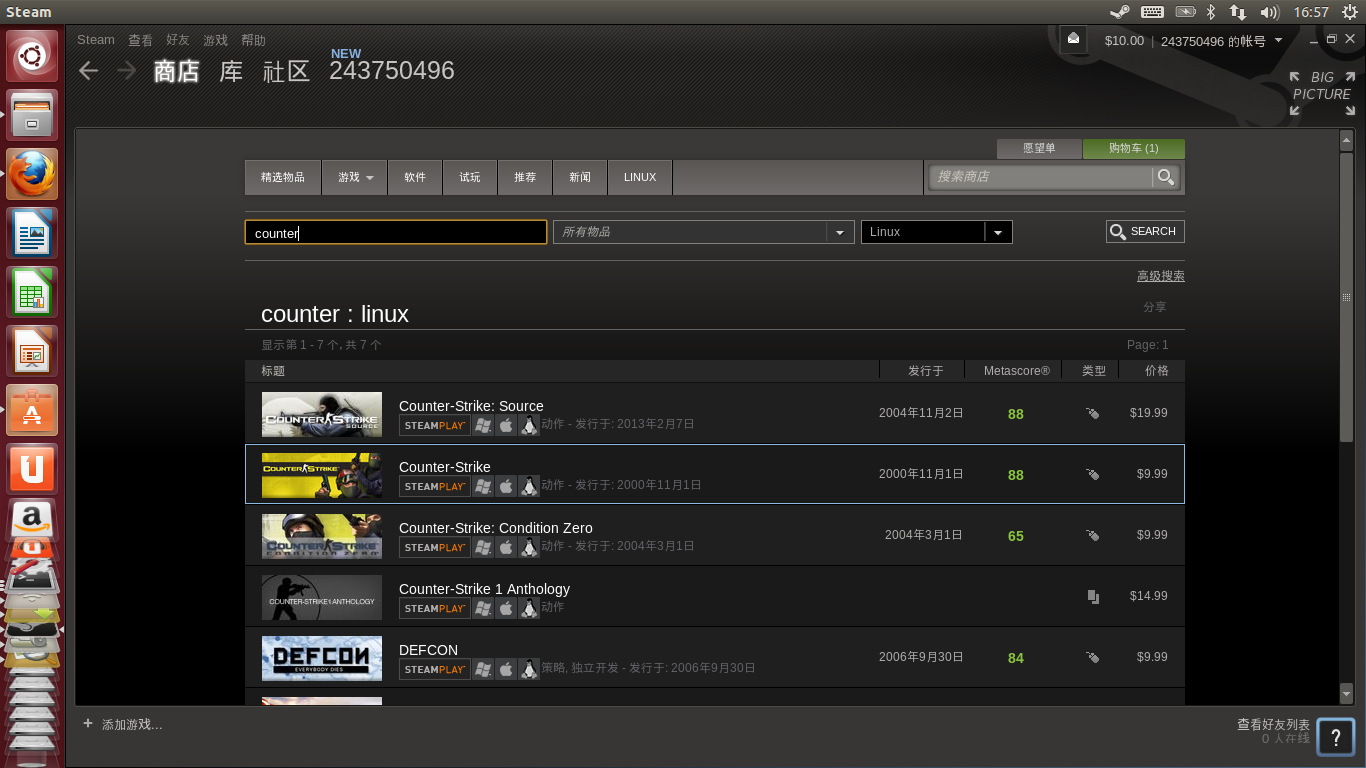Open LibreOffice Calc from the launcher

pos(32,292)
